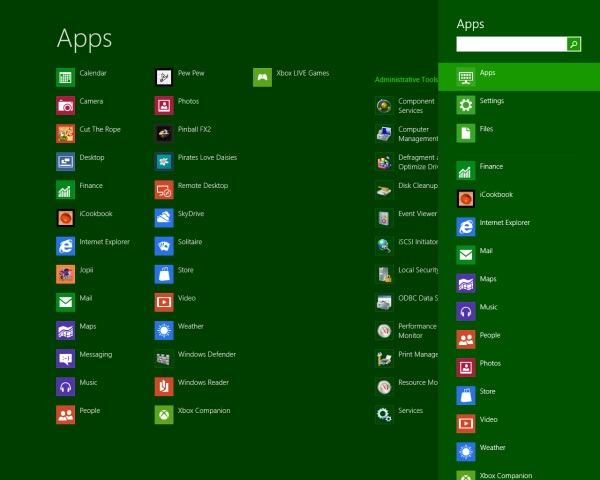The height and width of the screenshot is (480, 600).
Task: Search within Mail in side pane
Action: 519,255
